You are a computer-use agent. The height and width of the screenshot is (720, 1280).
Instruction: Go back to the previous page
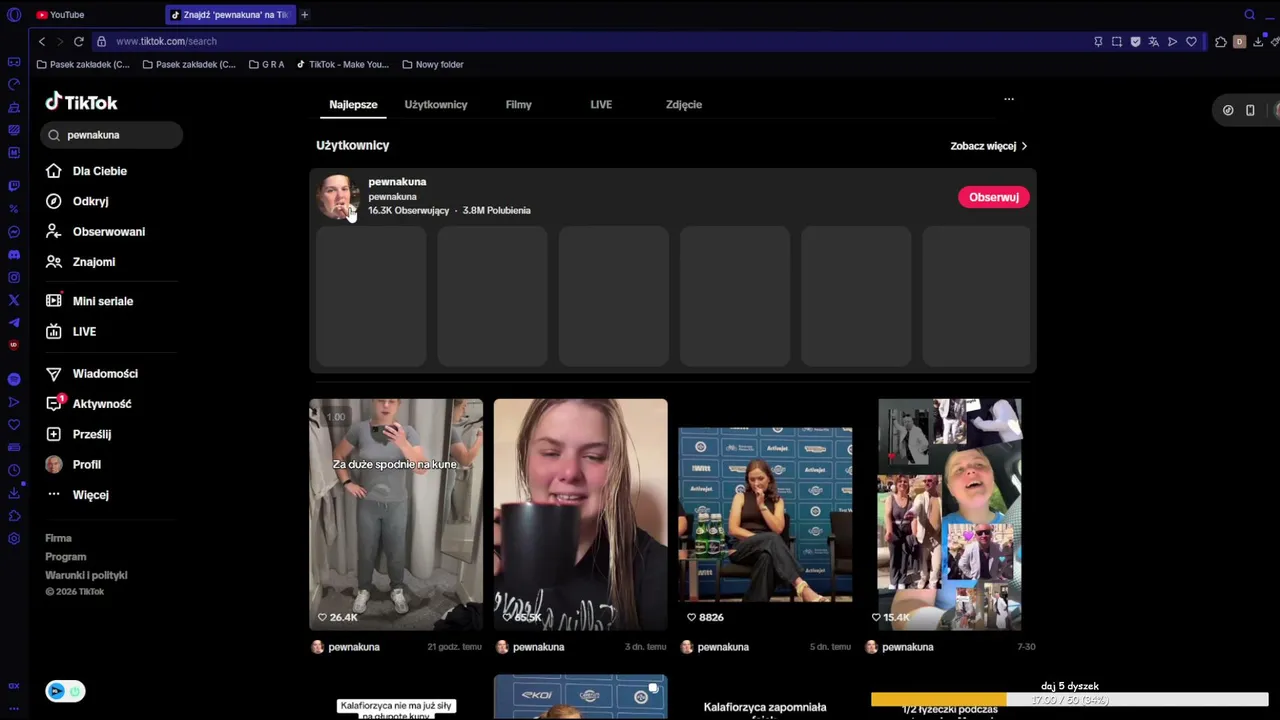click(41, 41)
